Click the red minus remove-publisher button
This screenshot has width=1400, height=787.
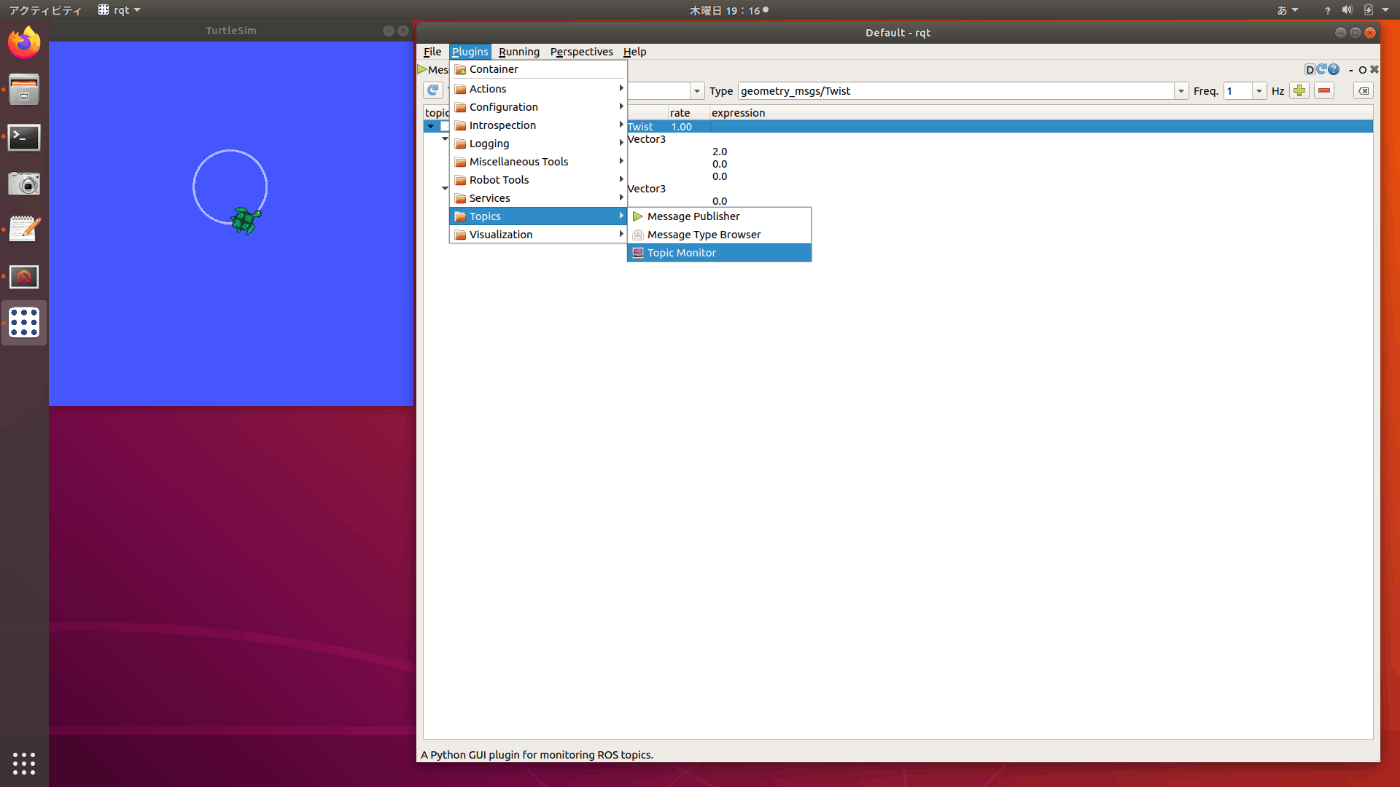tap(1325, 91)
